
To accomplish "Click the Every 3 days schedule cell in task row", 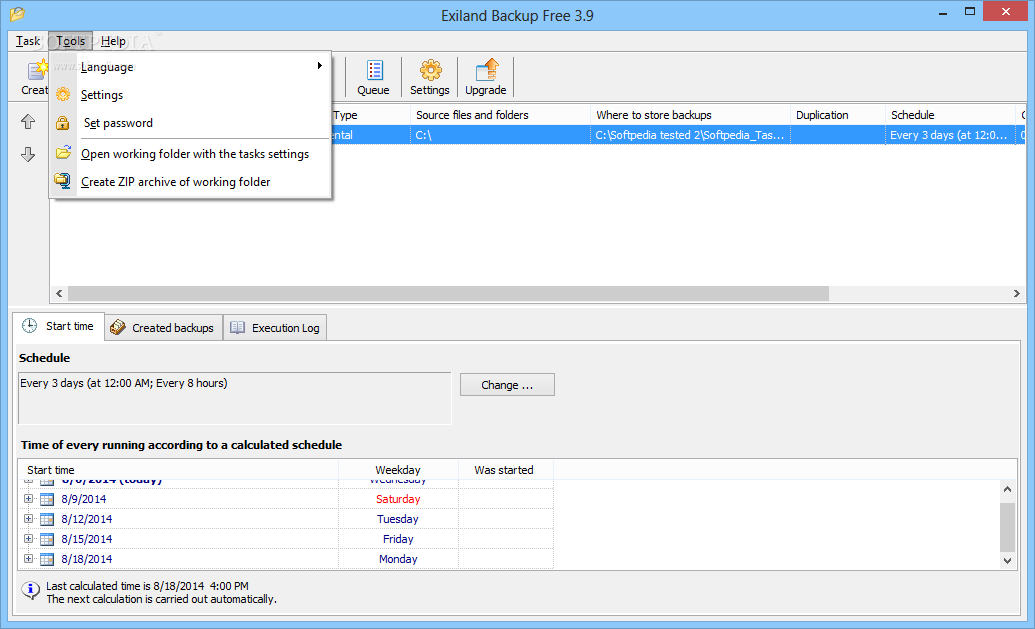I will [x=951, y=135].
